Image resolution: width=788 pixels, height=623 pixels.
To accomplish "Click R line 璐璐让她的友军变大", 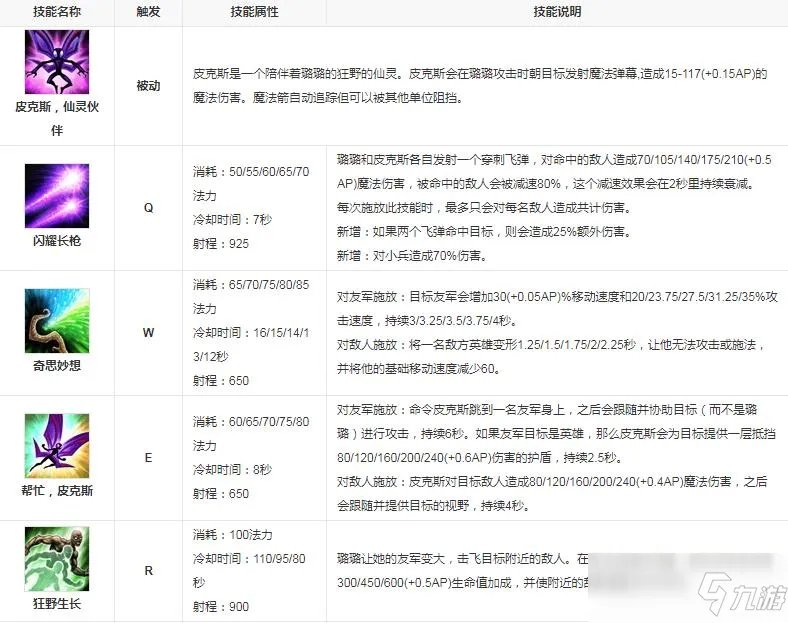I will pos(462,559).
